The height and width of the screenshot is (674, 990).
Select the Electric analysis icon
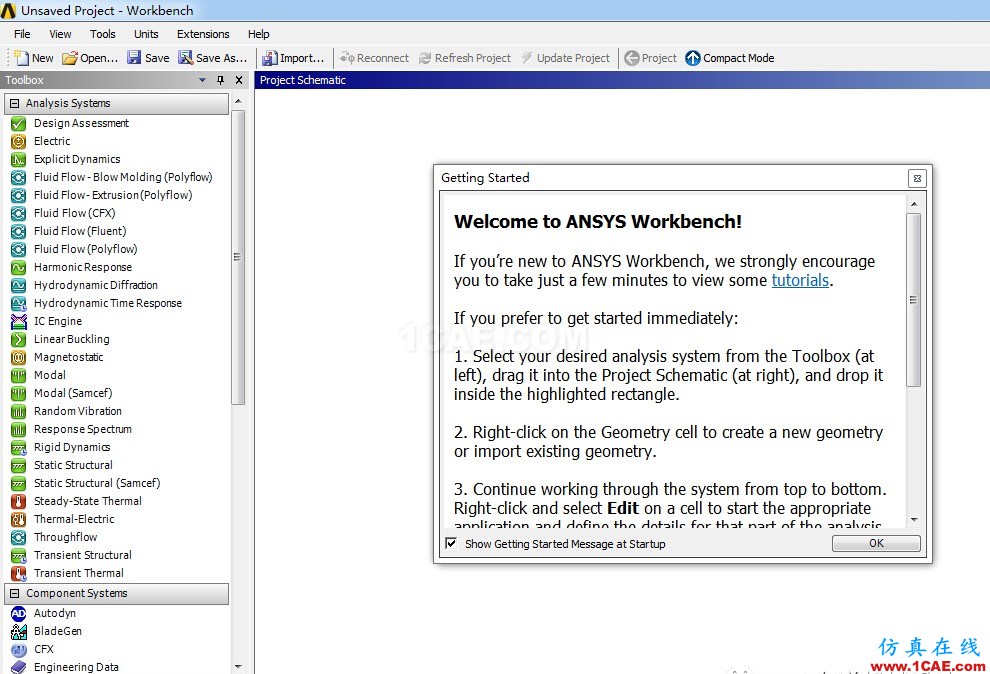[x=18, y=141]
